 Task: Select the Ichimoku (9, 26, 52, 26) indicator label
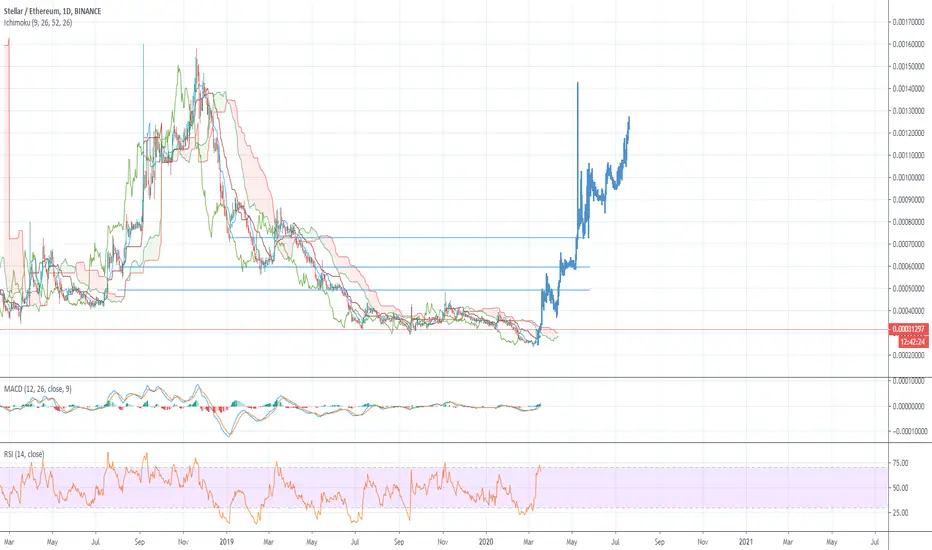pyautogui.click(x=38, y=23)
